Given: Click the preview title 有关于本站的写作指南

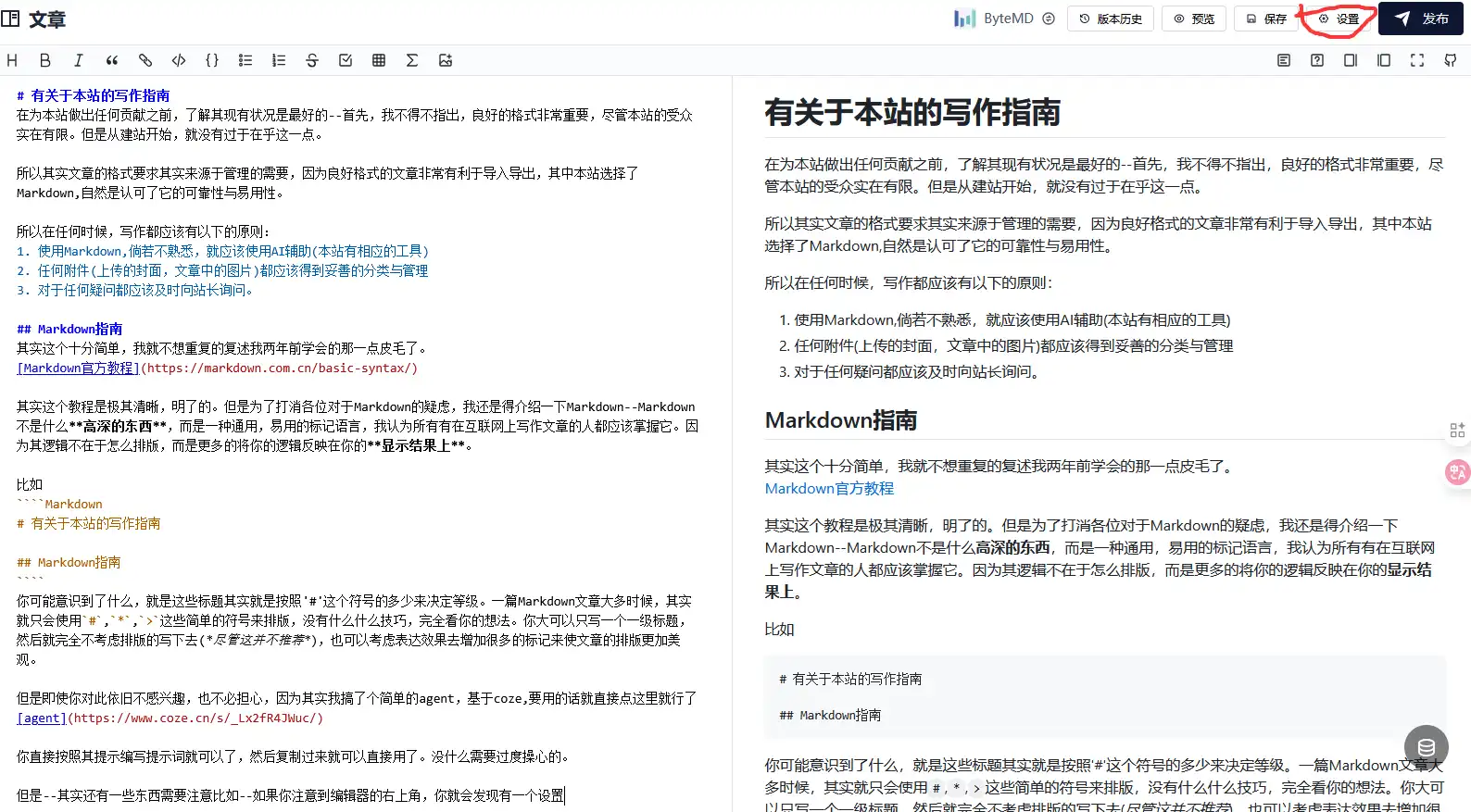Looking at the screenshot, I should pos(912,112).
